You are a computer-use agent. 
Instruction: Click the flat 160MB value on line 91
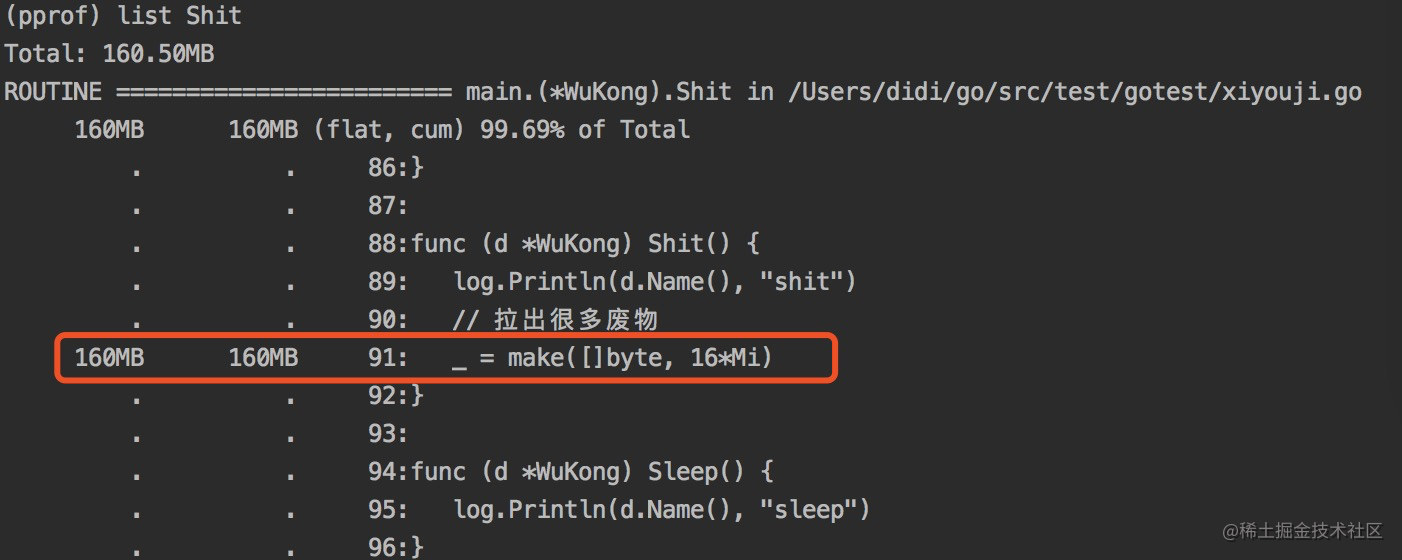tap(109, 358)
